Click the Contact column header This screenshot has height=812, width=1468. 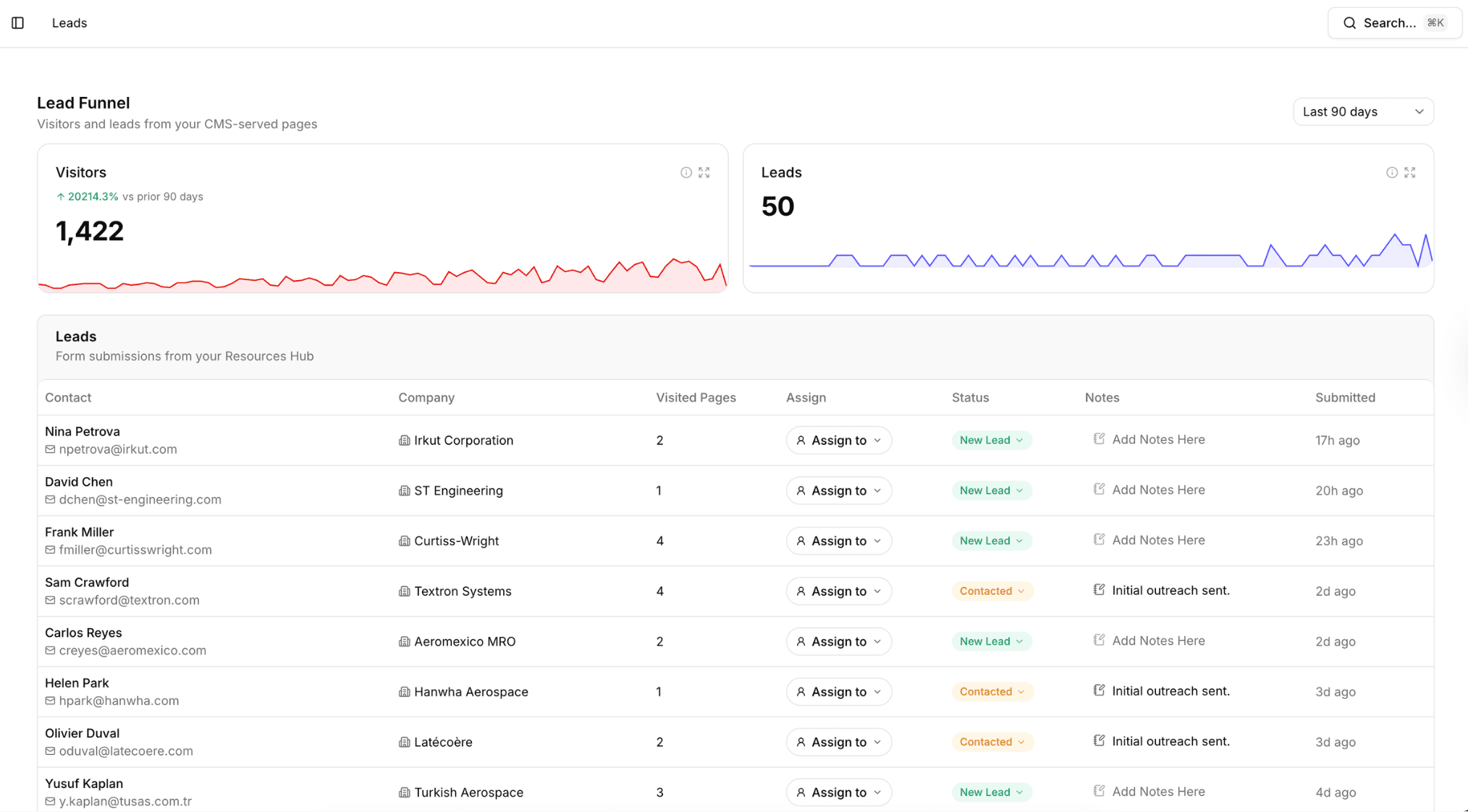(68, 397)
